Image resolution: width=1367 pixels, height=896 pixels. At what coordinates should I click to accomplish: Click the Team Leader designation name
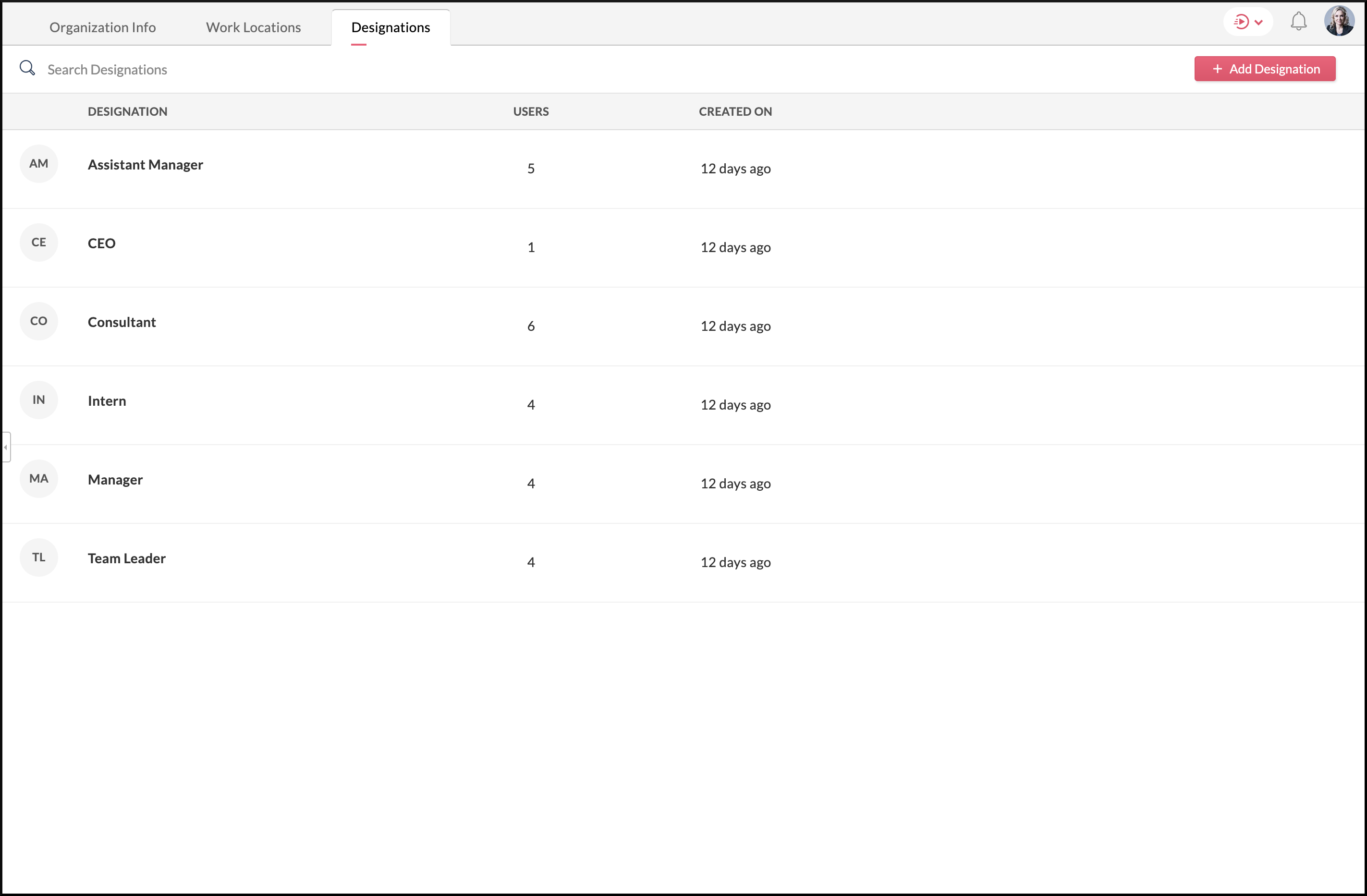pyautogui.click(x=126, y=558)
